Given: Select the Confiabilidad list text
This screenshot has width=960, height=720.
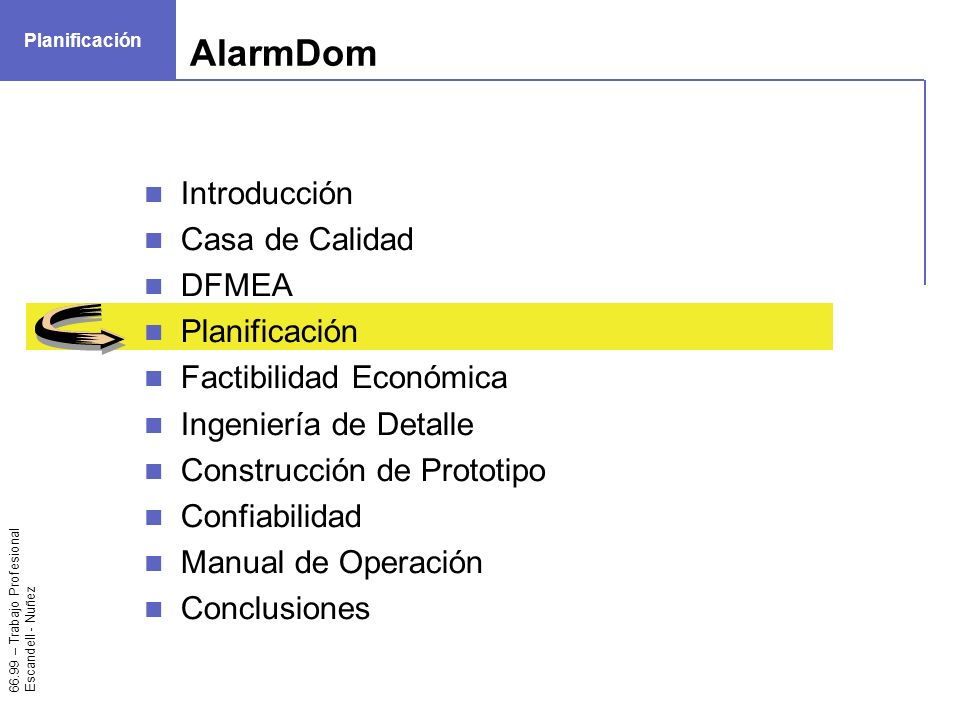Looking at the screenshot, I should point(271,516).
